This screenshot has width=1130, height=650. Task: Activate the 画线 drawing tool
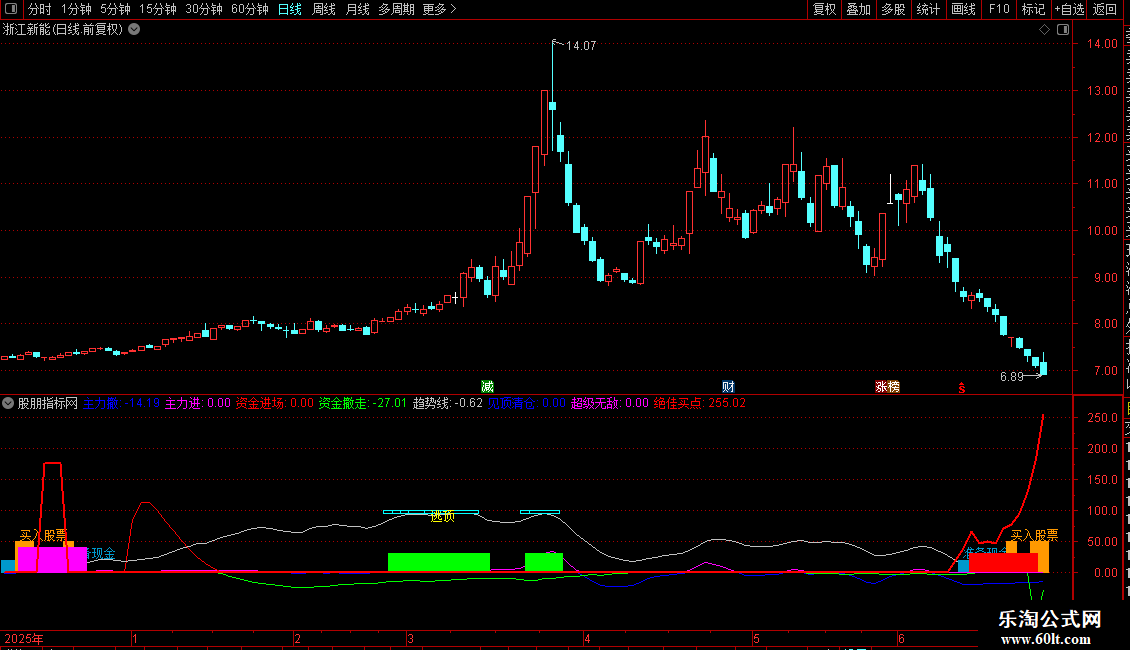click(x=964, y=9)
